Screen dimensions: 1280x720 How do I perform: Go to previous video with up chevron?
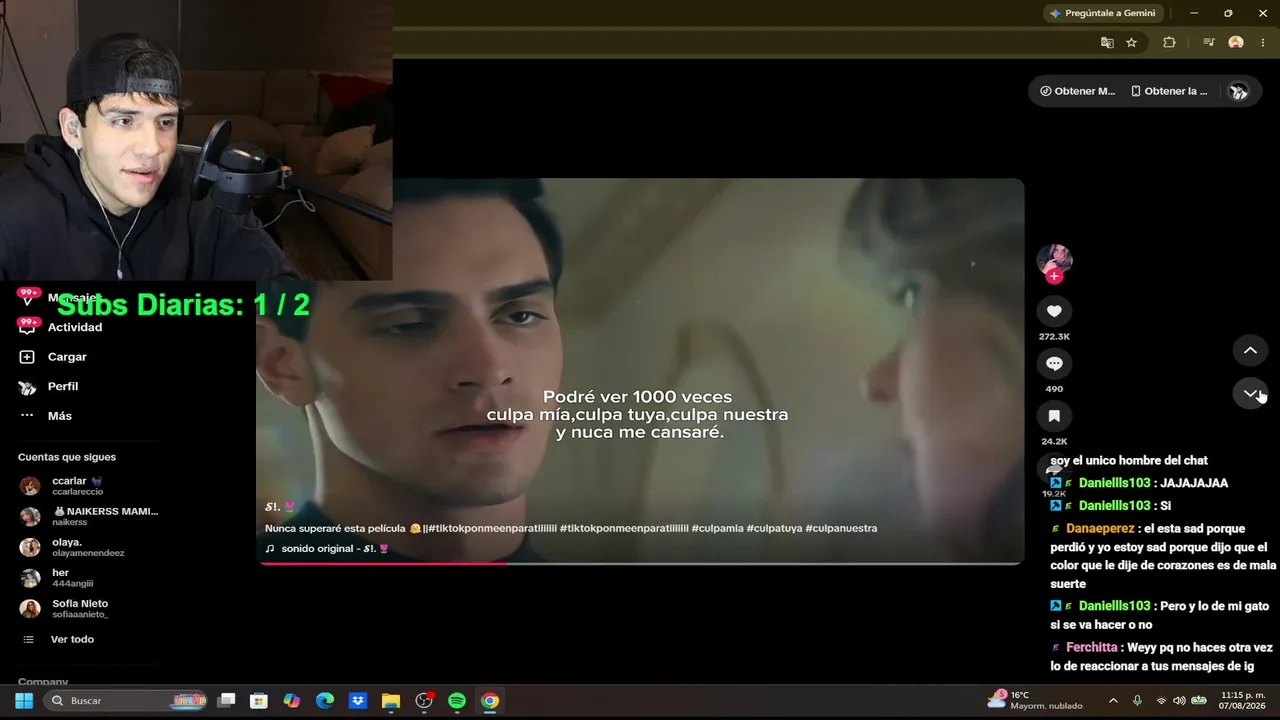(1250, 350)
